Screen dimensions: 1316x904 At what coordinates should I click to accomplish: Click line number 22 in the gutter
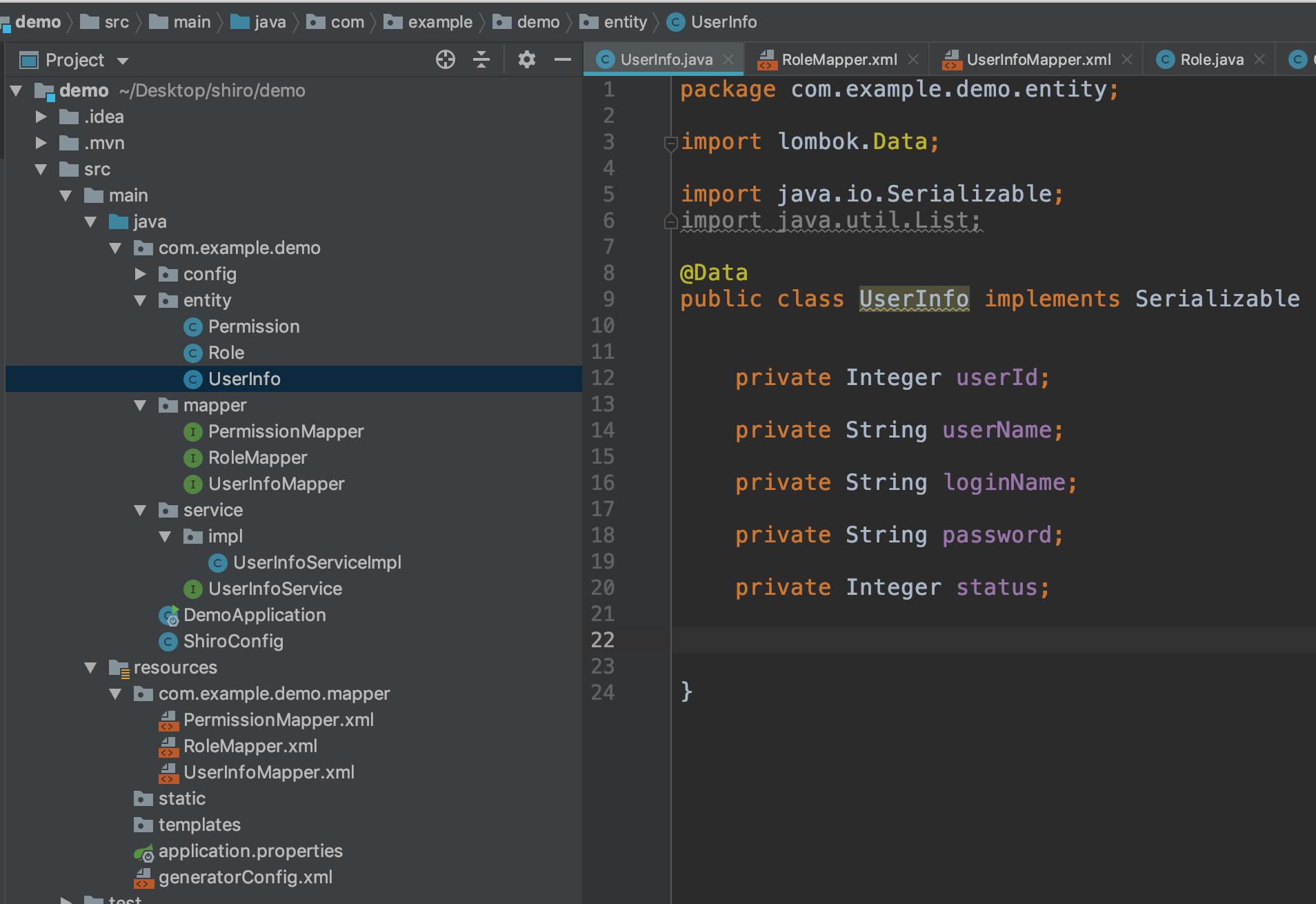click(602, 640)
